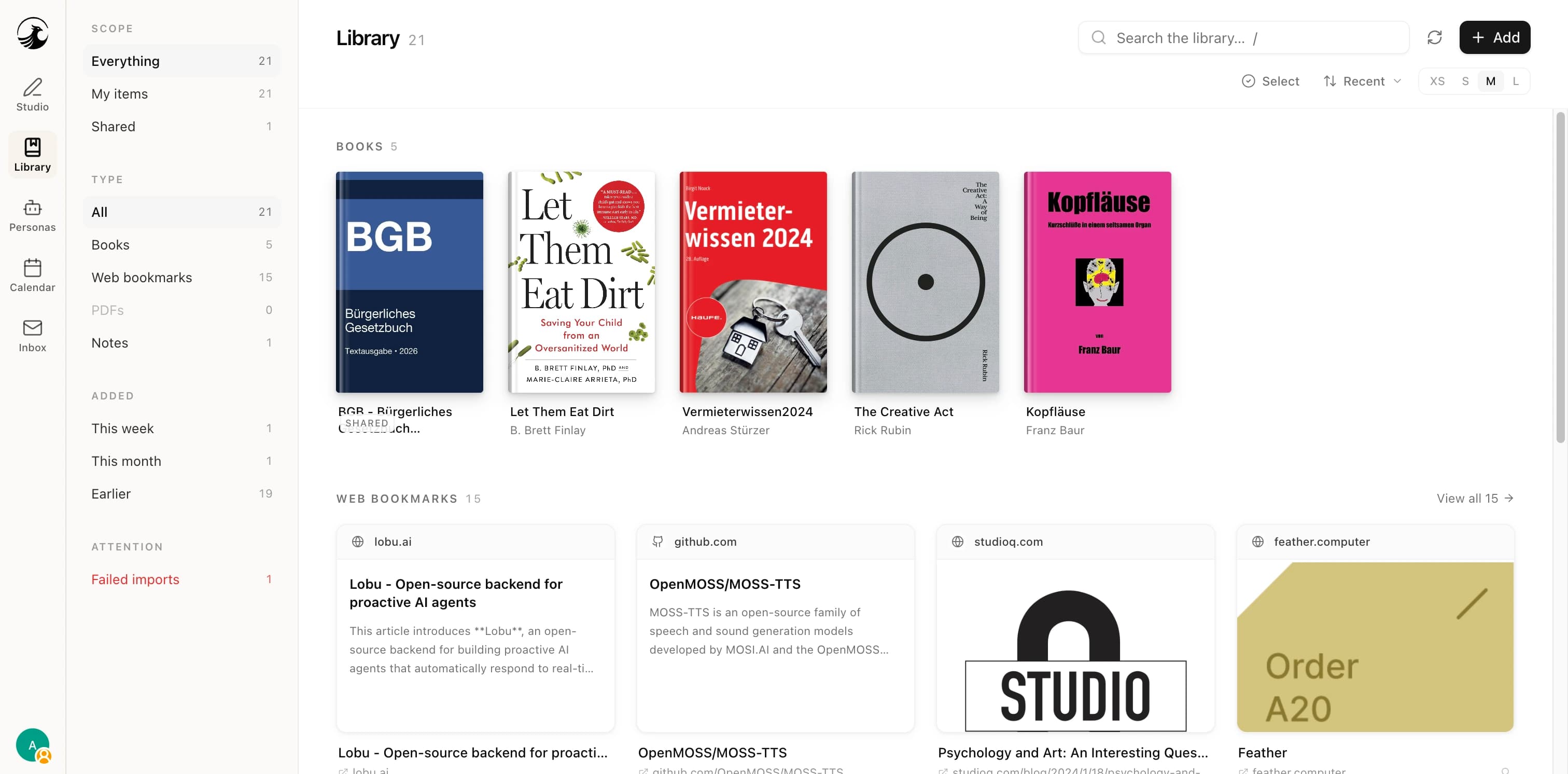Click the vertical scrollbar
The height and width of the screenshot is (774, 1568).
click(1560, 277)
